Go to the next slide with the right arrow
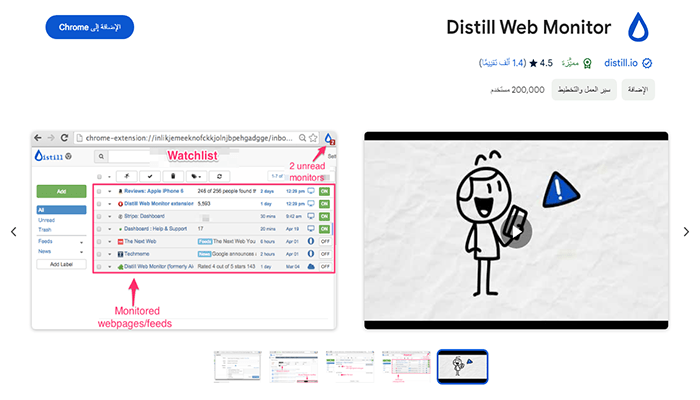 pos(686,232)
